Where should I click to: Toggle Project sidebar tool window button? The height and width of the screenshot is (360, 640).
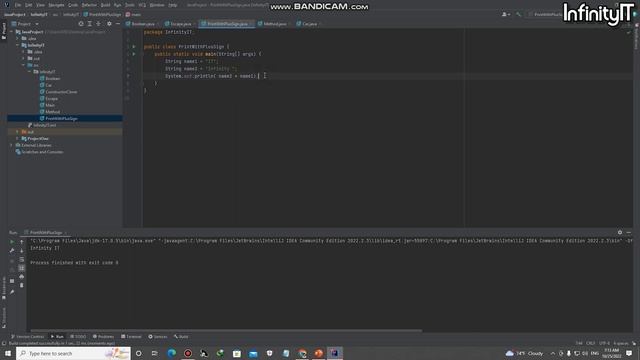[x=4, y=31]
